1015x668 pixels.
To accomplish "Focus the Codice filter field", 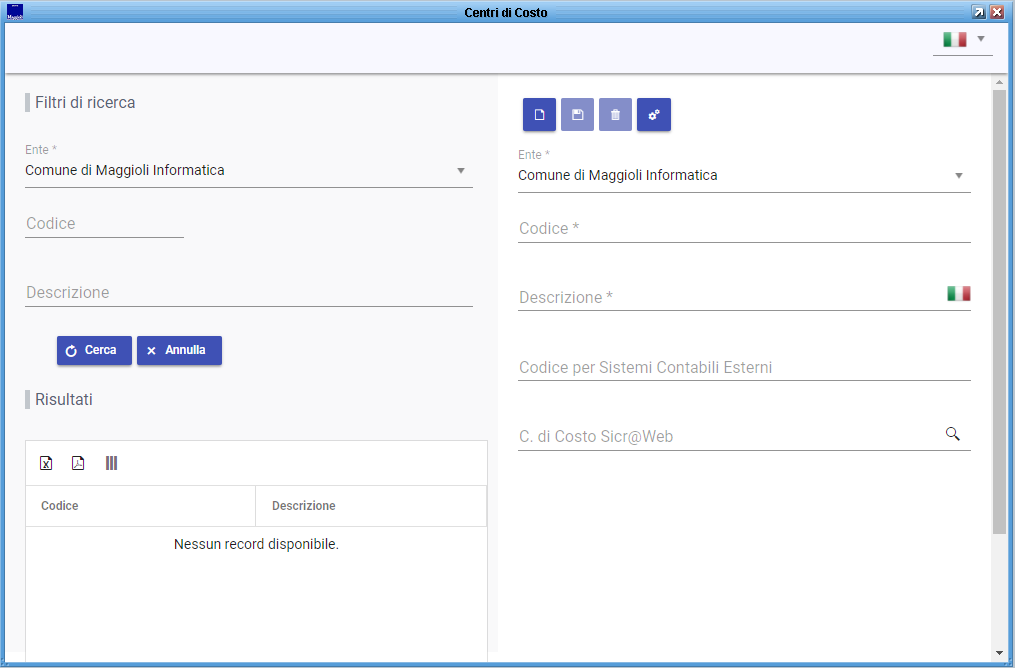I will (x=104, y=224).
